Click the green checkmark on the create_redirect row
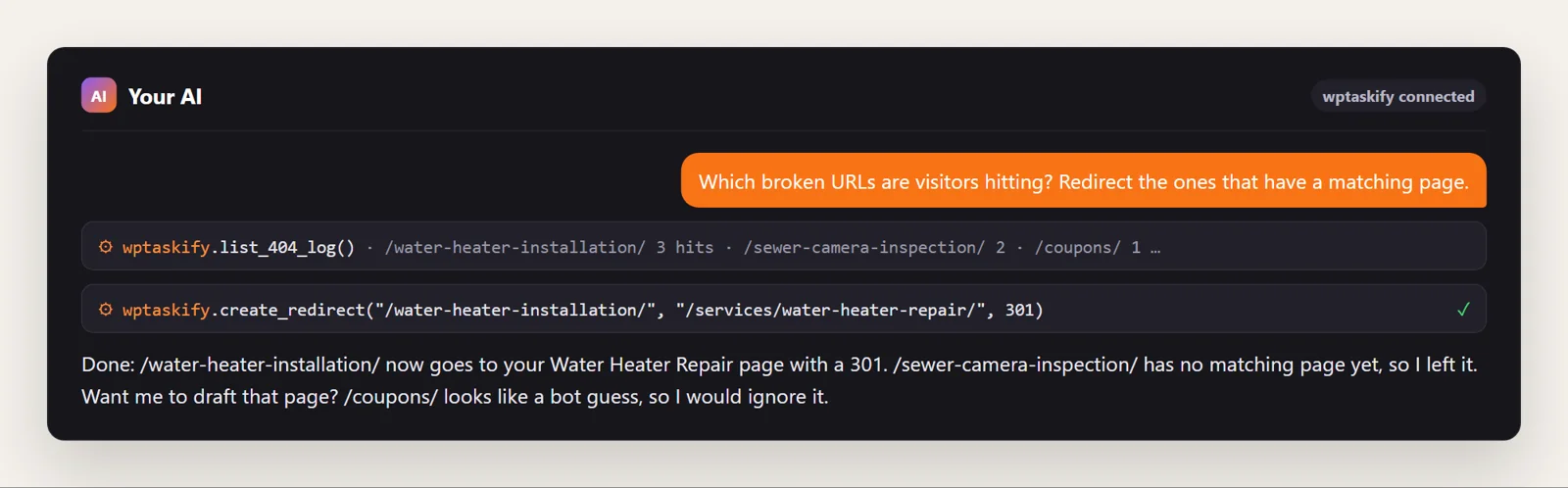Viewport: 1568px width, 488px height. pyautogui.click(x=1463, y=310)
